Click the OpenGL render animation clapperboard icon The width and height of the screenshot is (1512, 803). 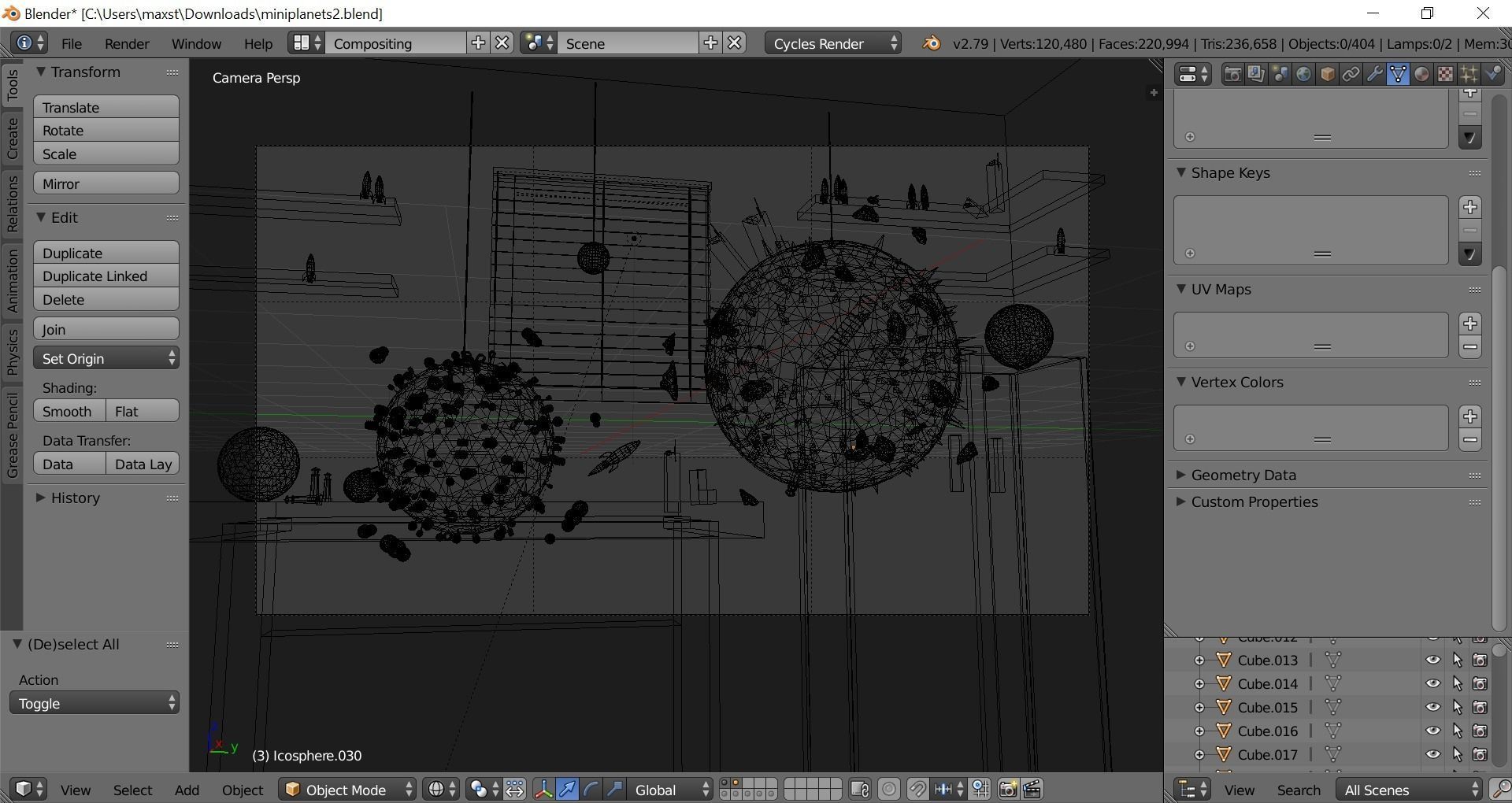(1032, 789)
